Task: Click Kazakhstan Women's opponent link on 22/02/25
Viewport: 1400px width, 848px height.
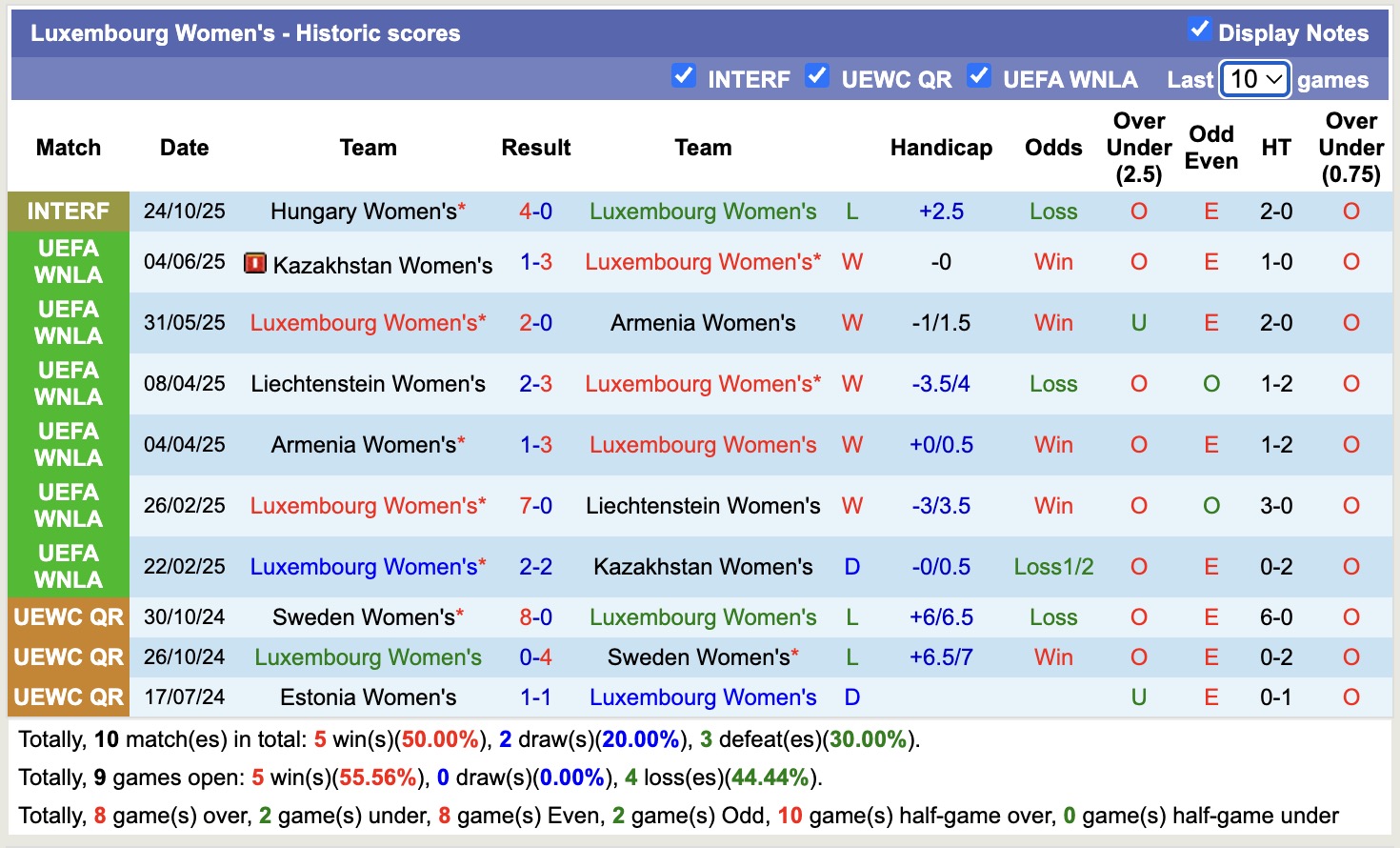Action: pos(703,566)
